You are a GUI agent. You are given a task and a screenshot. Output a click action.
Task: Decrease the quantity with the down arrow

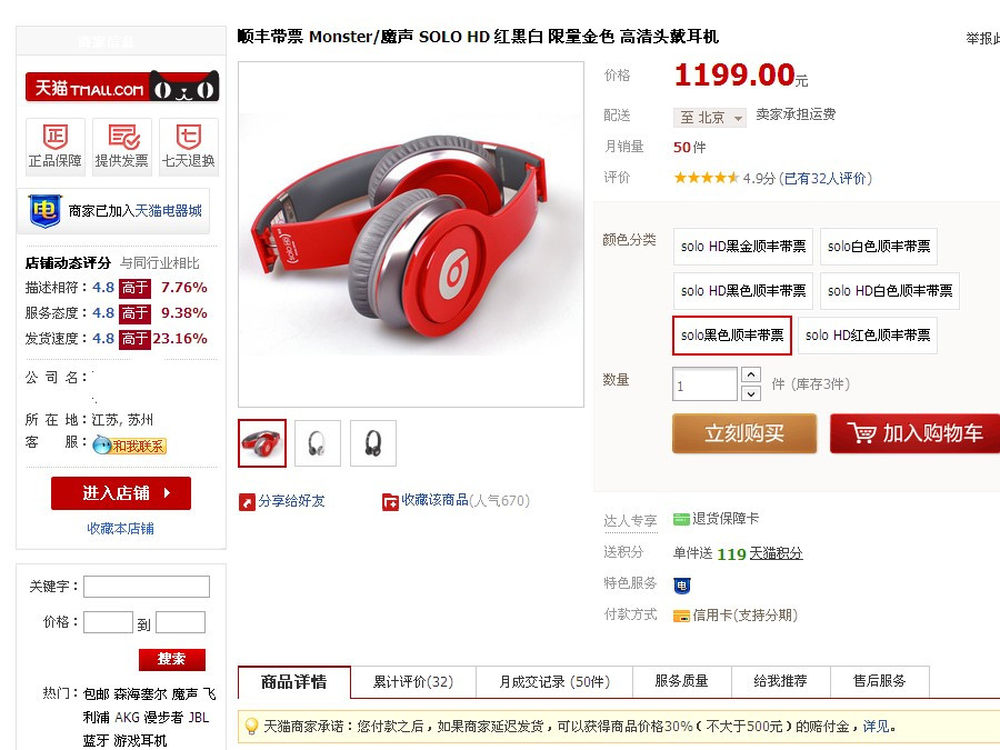(x=751, y=393)
